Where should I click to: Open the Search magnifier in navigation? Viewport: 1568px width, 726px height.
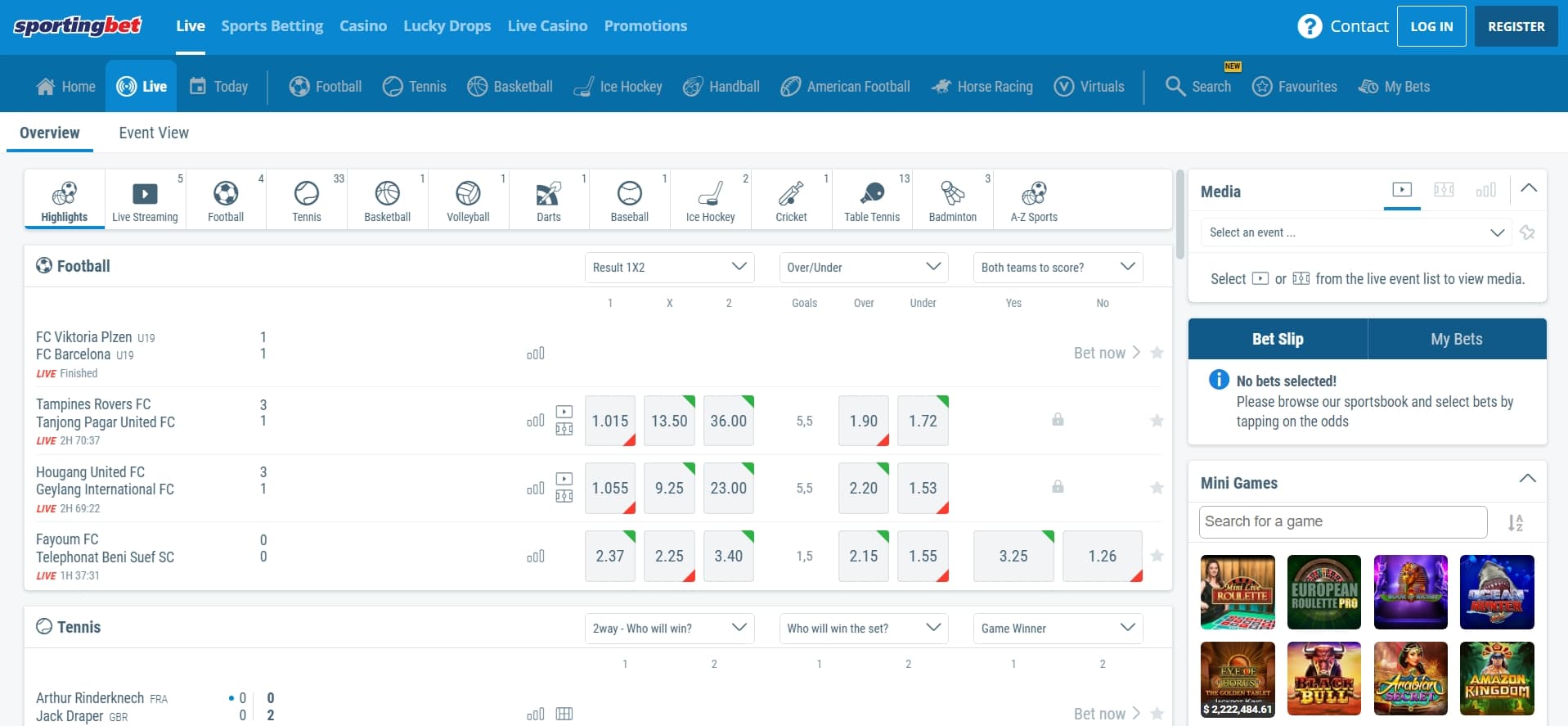click(x=1175, y=86)
